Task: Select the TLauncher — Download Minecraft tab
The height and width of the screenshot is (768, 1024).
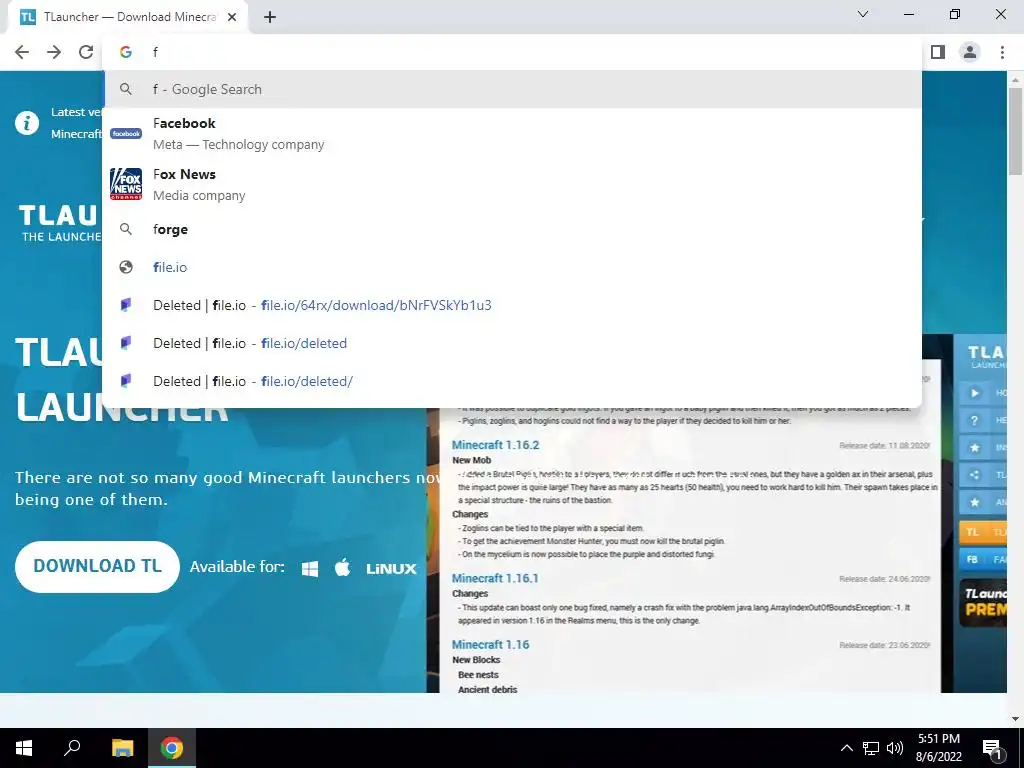Action: click(129, 18)
